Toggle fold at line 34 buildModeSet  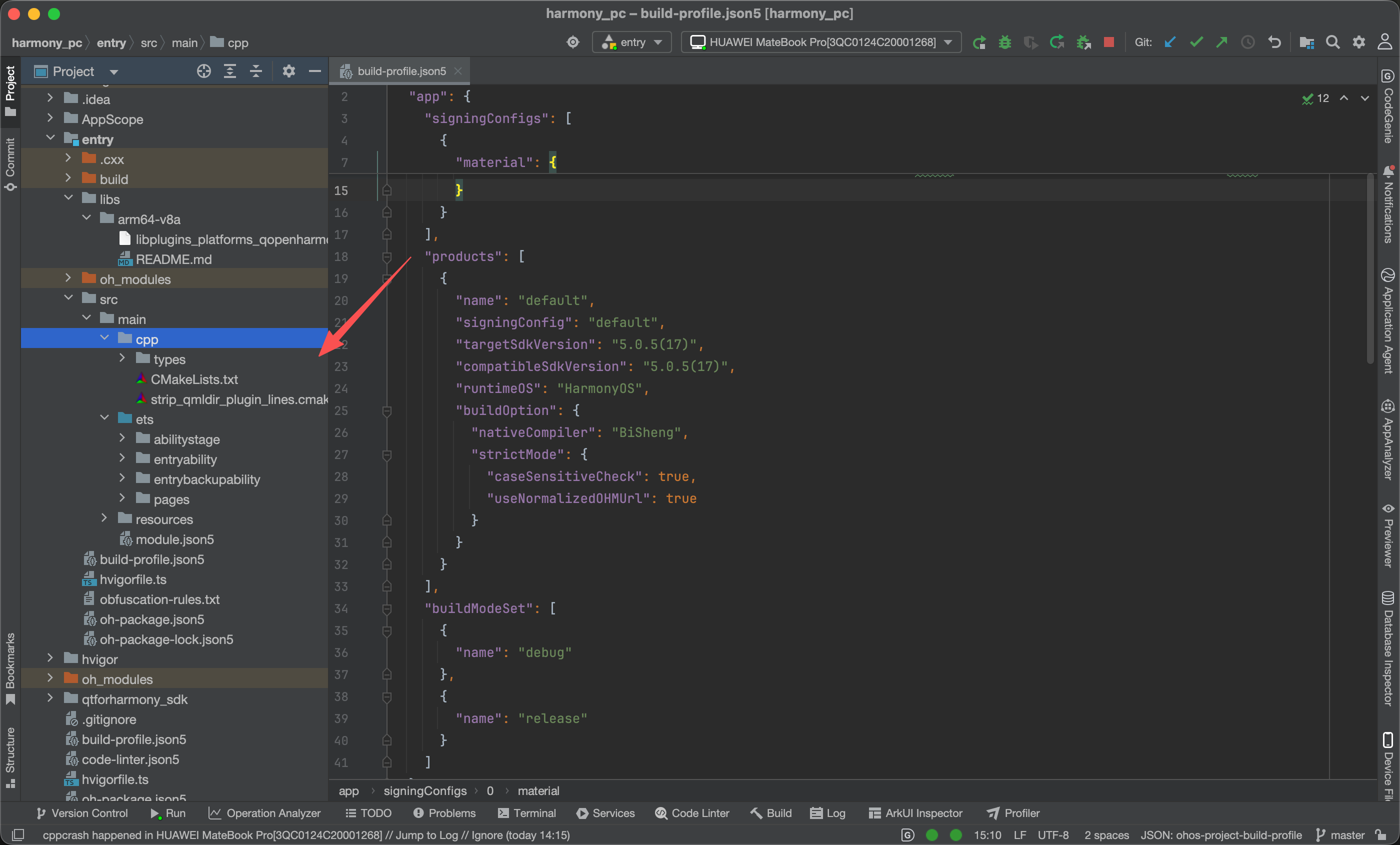click(387, 608)
